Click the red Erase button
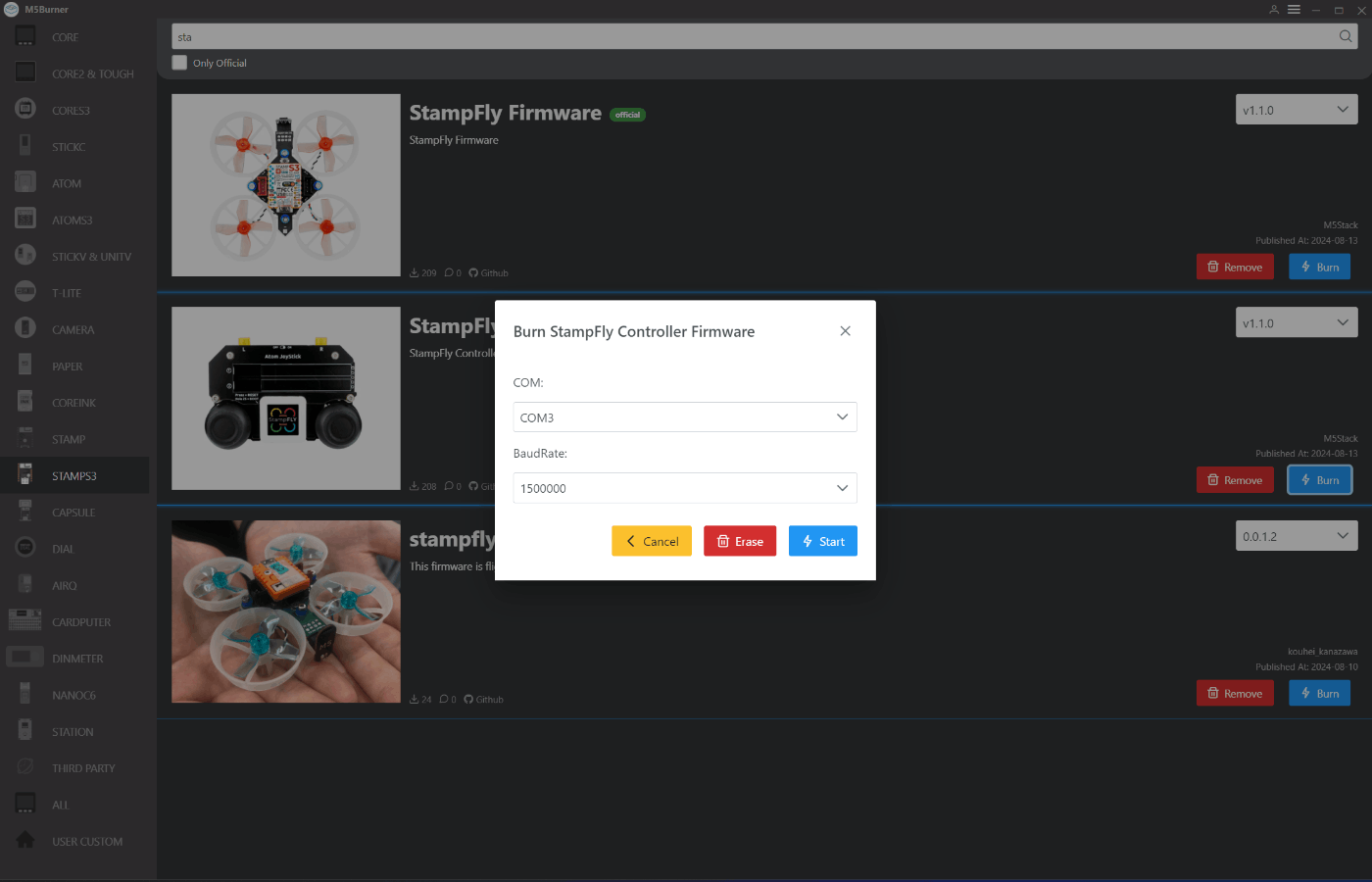This screenshot has width=1372, height=882. (740, 541)
